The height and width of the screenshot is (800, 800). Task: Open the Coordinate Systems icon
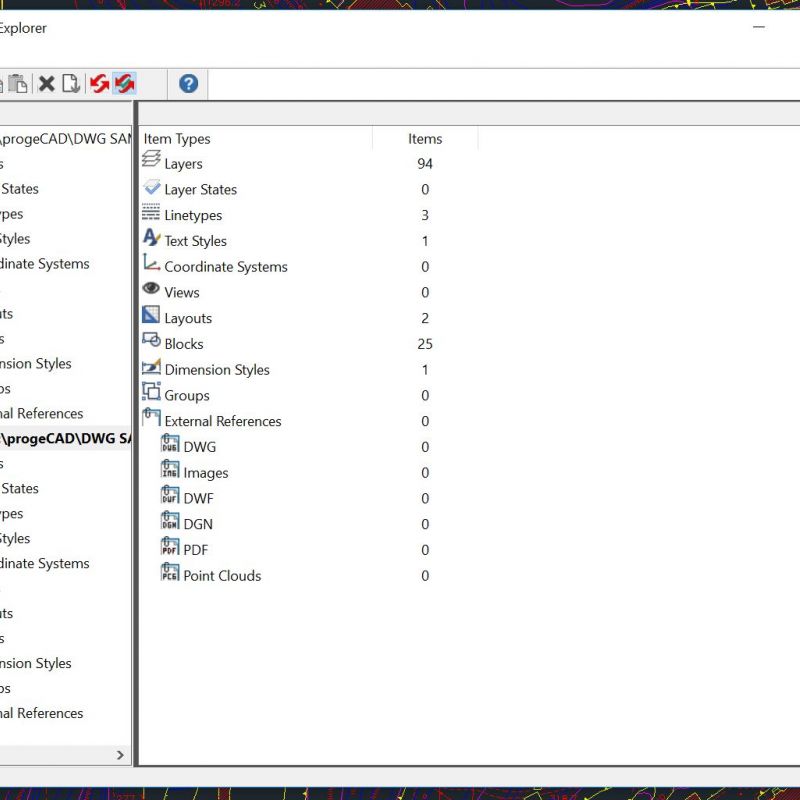pos(152,266)
